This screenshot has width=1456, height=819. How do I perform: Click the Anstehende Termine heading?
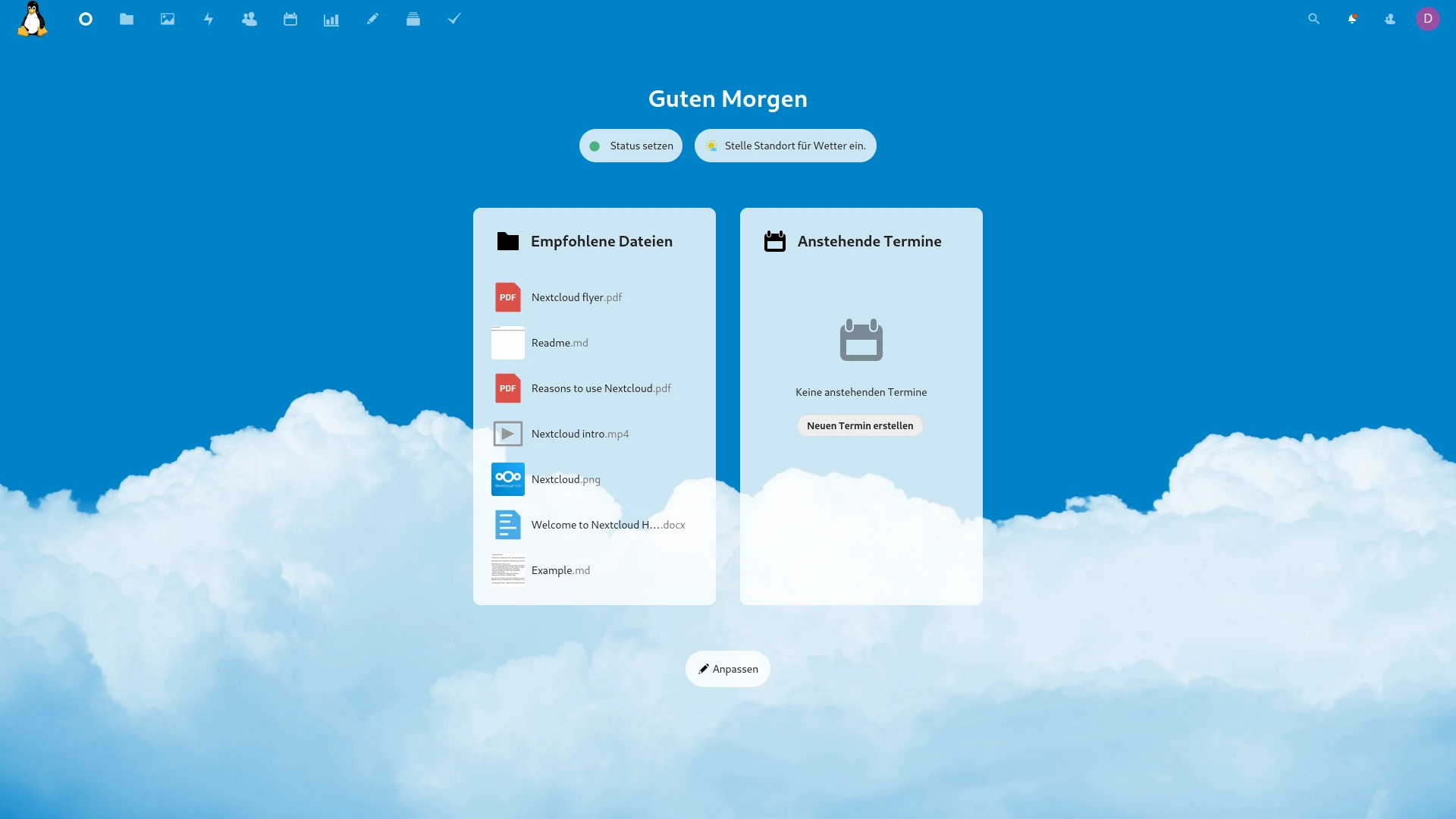click(x=869, y=241)
